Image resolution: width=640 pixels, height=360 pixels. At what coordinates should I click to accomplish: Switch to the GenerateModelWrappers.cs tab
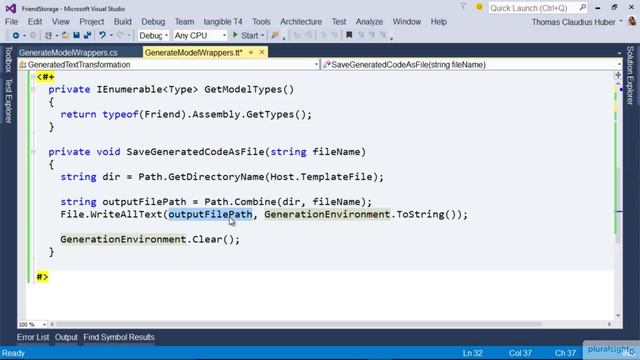[x=68, y=52]
